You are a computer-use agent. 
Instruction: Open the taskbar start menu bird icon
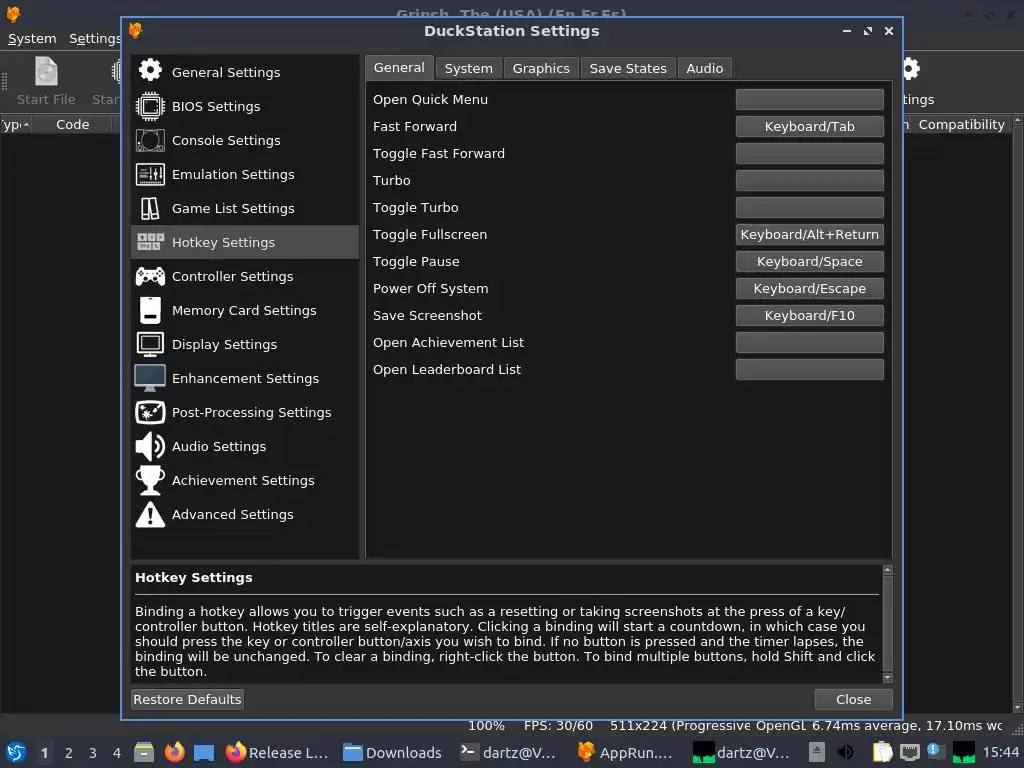(16, 752)
